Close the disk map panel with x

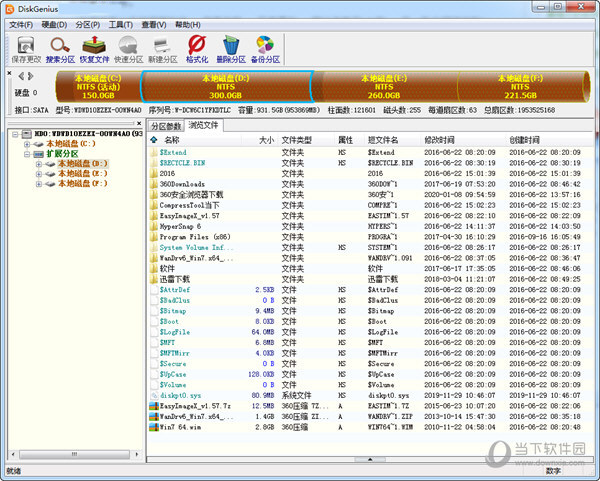coord(10,73)
